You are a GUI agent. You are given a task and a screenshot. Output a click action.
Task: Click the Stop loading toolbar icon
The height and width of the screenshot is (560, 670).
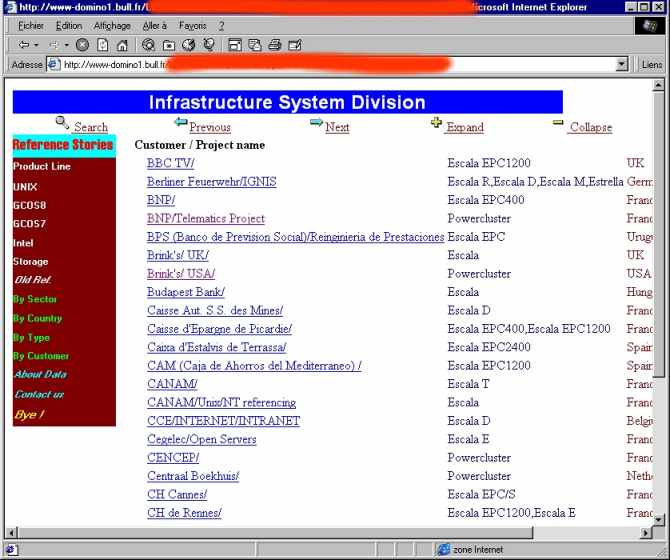pos(82,44)
